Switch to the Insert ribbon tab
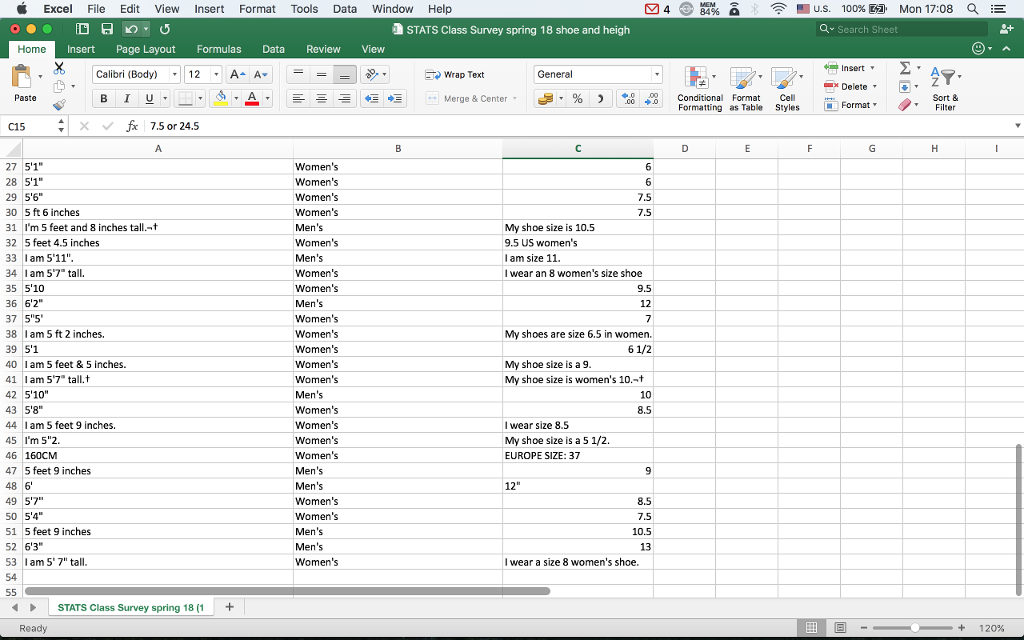 [x=81, y=49]
